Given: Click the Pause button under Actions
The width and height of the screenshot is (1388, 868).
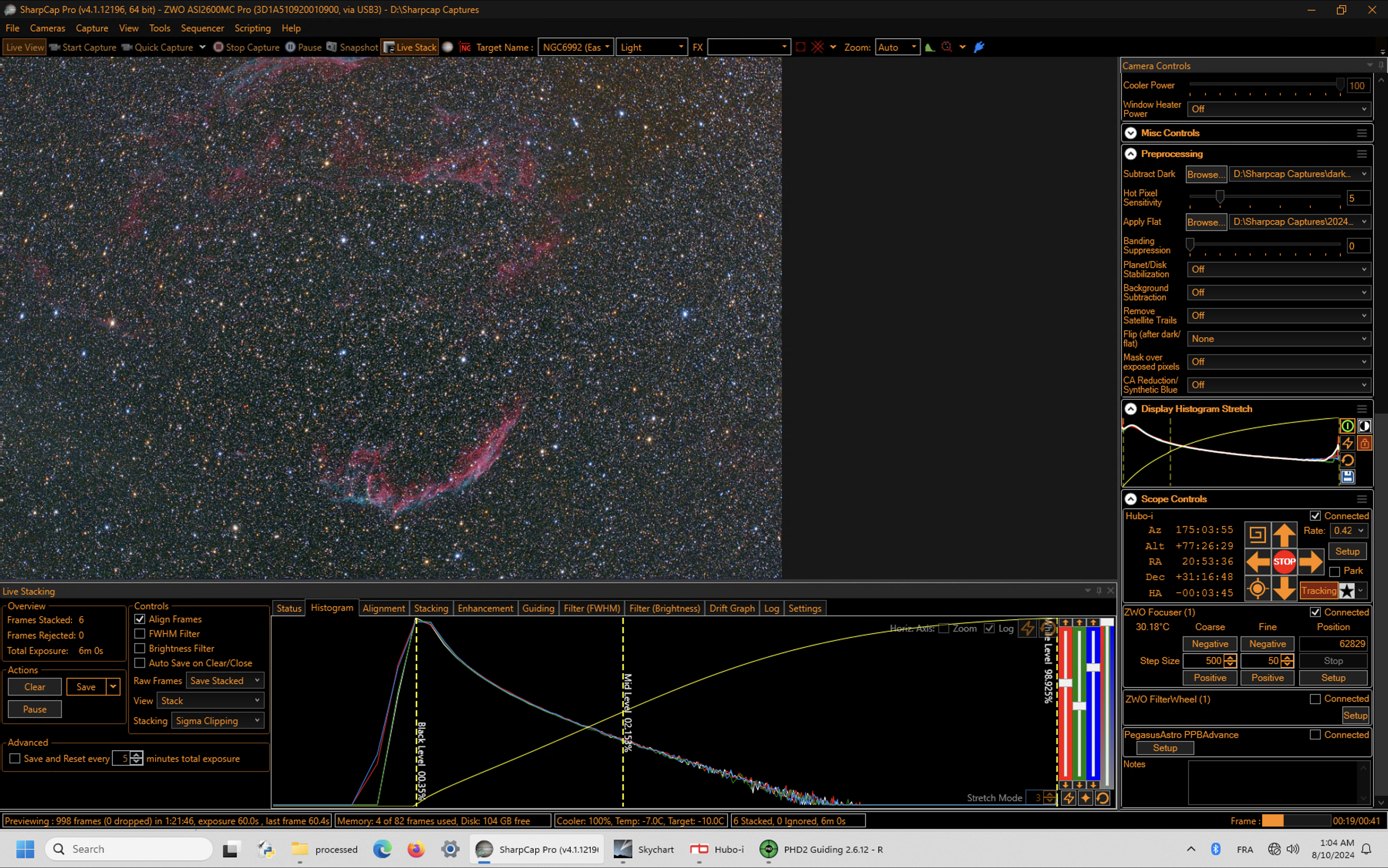Looking at the screenshot, I should (x=34, y=710).
